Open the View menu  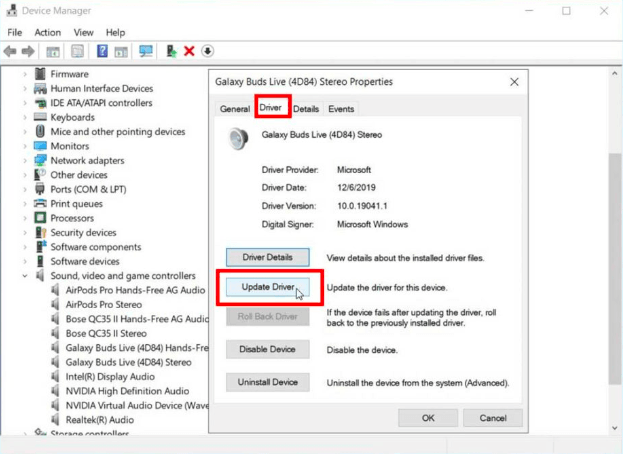[x=83, y=33]
